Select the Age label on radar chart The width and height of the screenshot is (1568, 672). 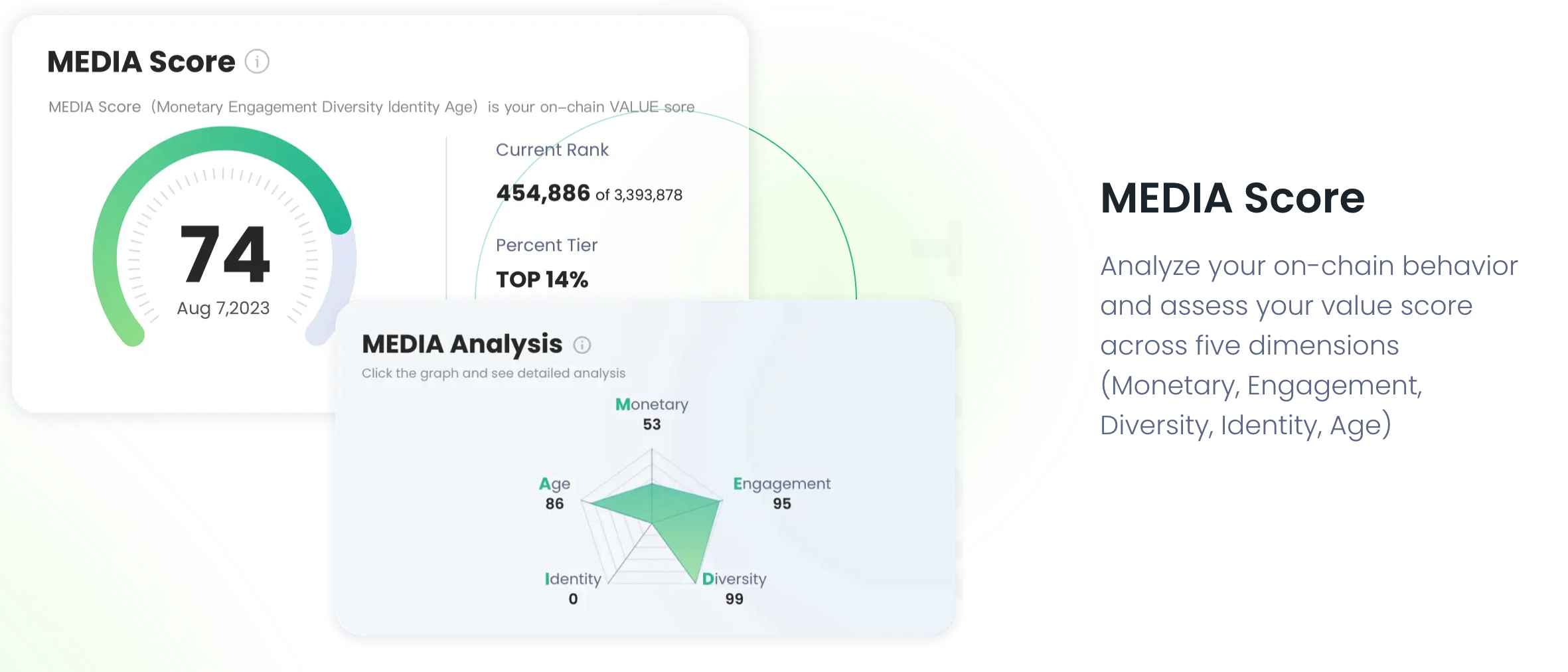tap(554, 484)
